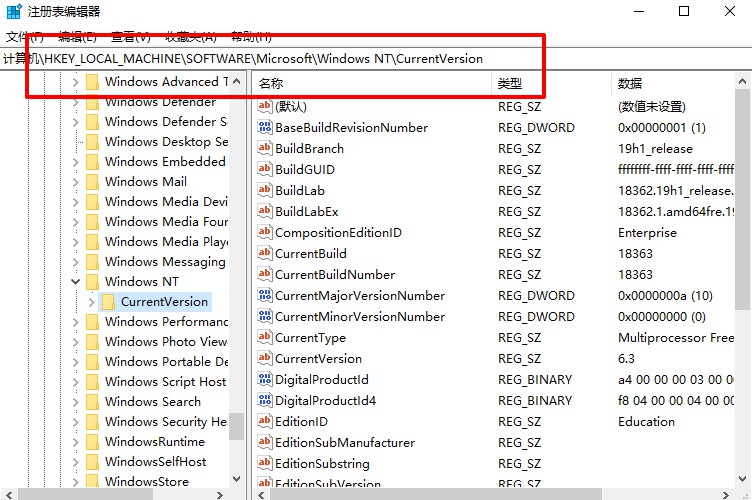Select the Windows Desktop Search key
The width and height of the screenshot is (752, 500).
[166, 142]
